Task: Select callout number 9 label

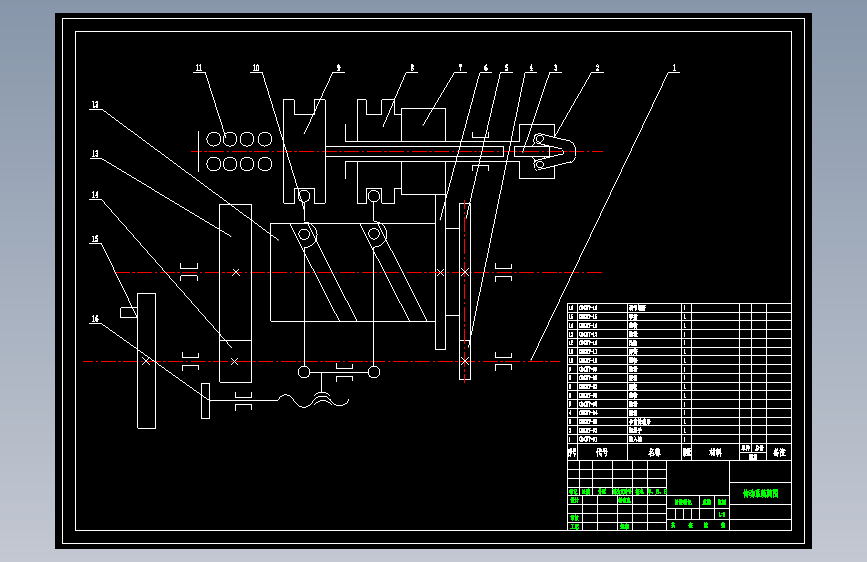Action: [x=338, y=67]
